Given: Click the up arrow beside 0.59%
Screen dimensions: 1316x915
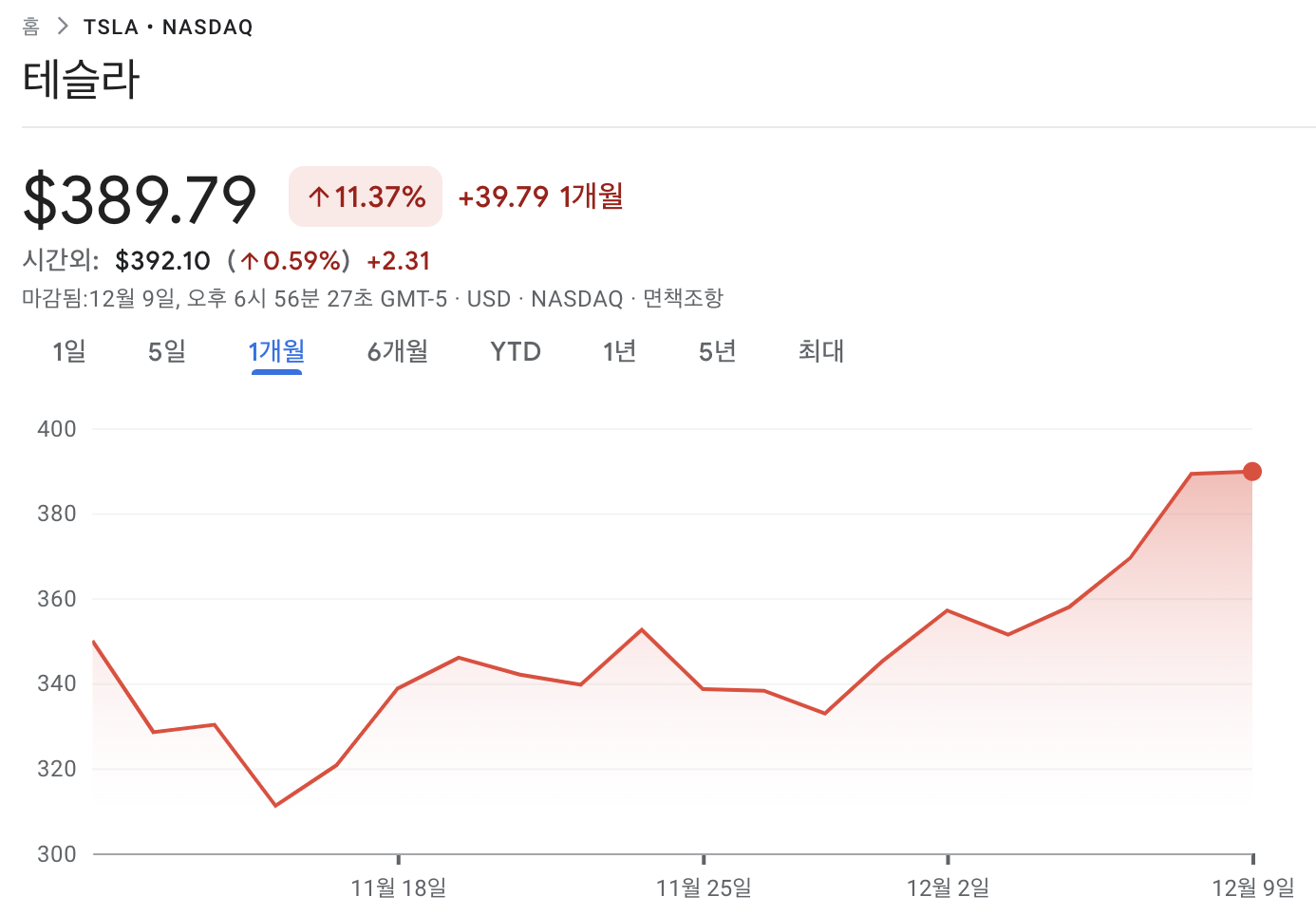Looking at the screenshot, I should 250,261.
